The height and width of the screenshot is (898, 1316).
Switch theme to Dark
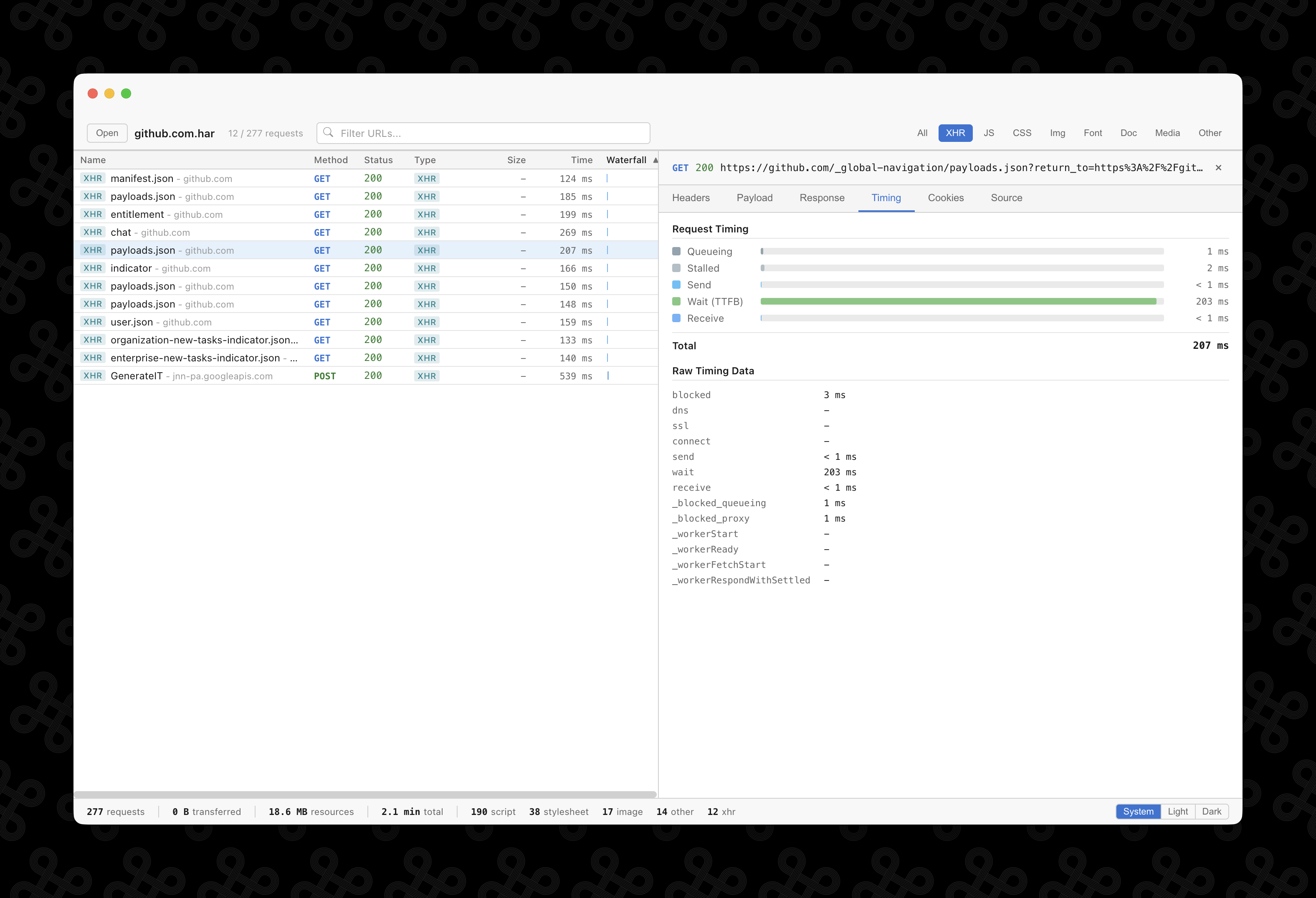(x=1211, y=812)
